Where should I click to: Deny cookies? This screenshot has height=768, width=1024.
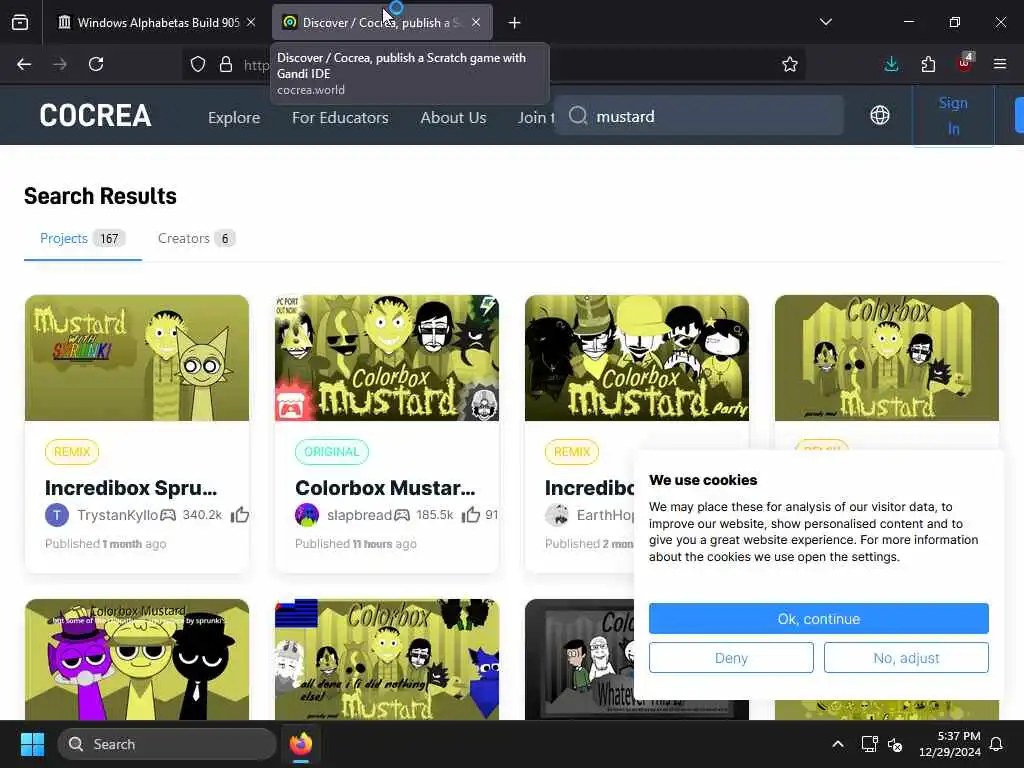click(731, 658)
